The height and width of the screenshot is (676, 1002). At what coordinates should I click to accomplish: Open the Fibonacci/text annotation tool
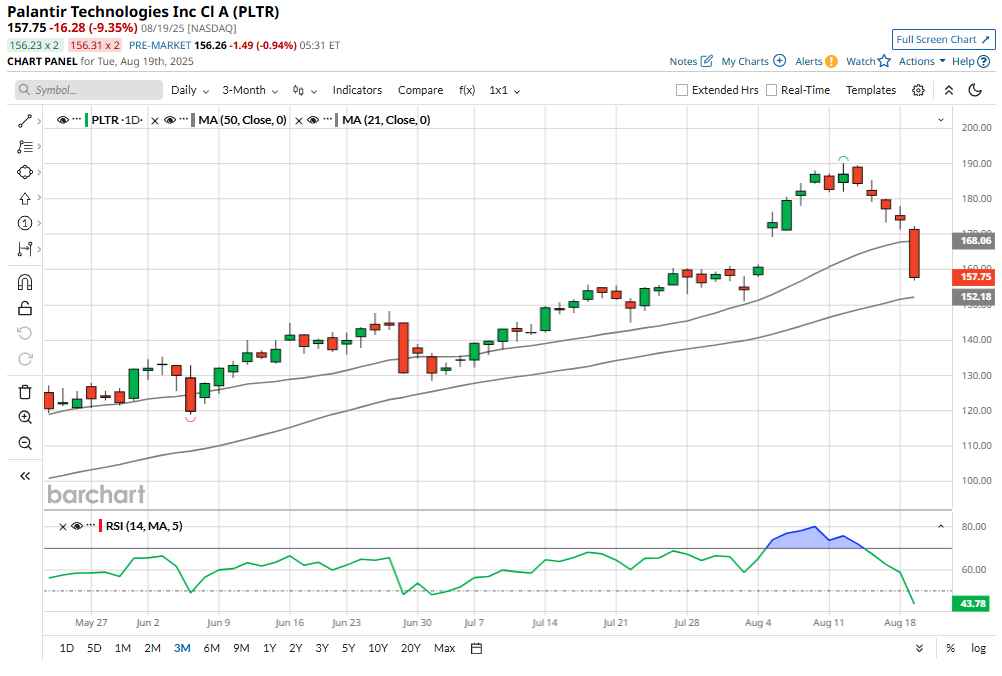(25, 146)
